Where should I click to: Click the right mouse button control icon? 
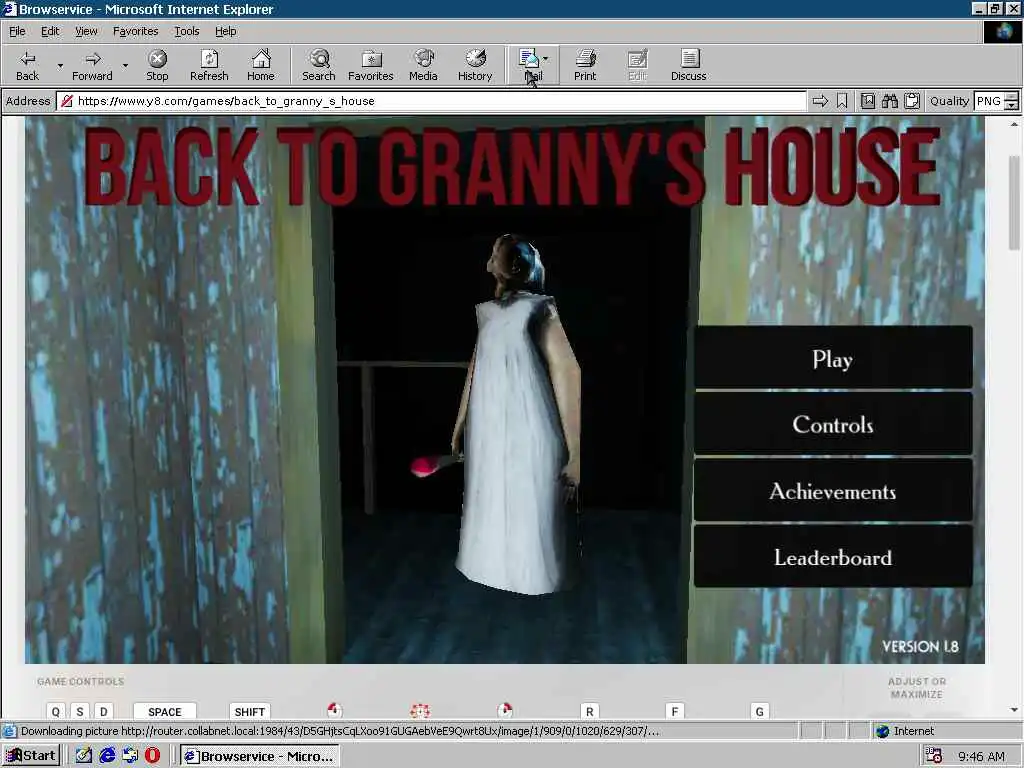tap(504, 710)
